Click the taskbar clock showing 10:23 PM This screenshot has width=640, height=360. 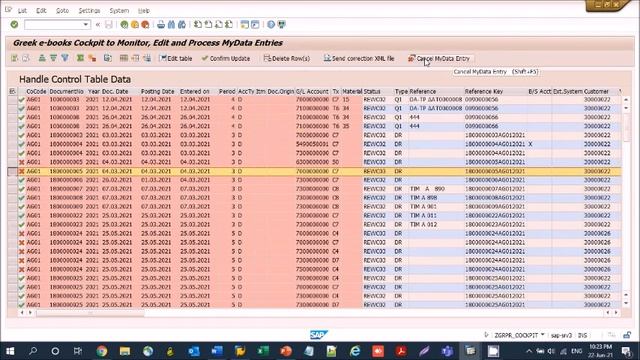[x=601, y=351]
